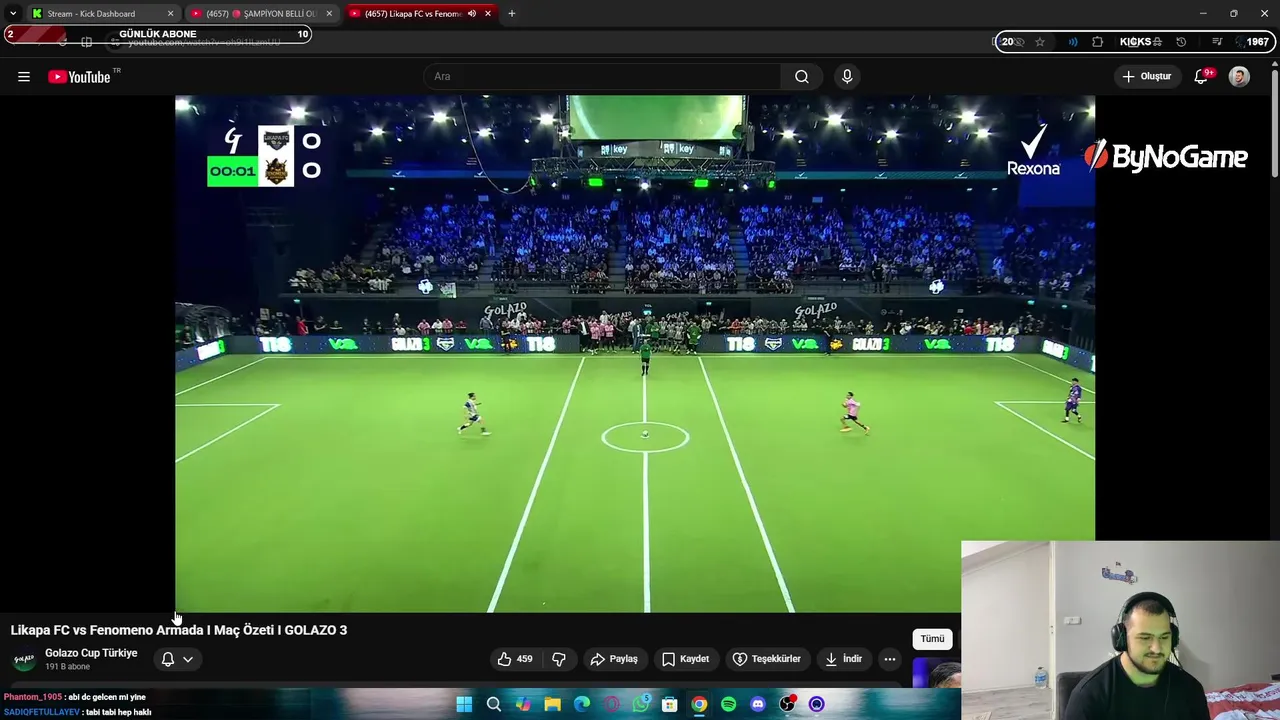Click the Paylaş share button
Viewport: 1280px width, 720px height.
point(614,659)
